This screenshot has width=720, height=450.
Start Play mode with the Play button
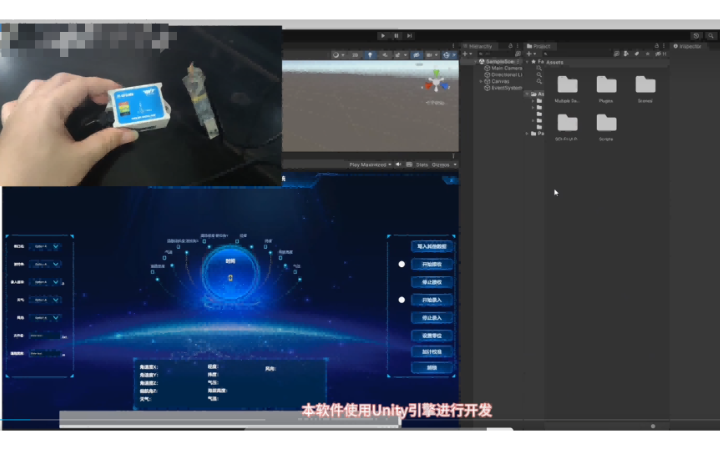coord(383,36)
